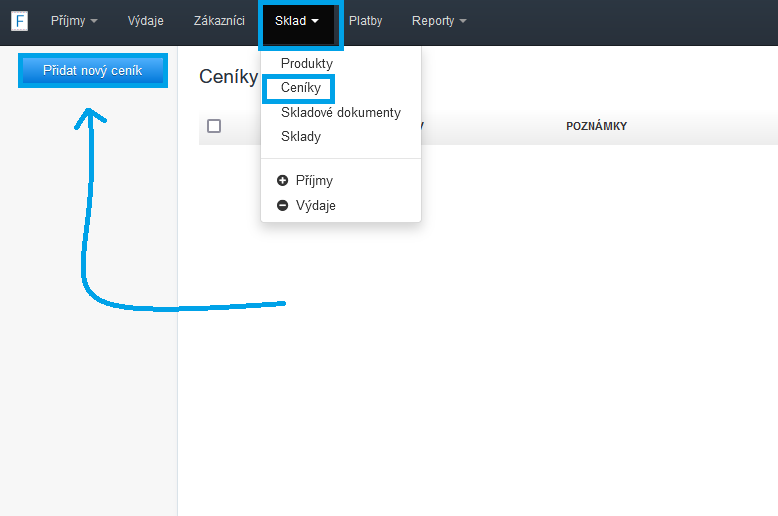The width and height of the screenshot is (778, 516).
Task: Sort by the POZNÁMKY column header
Action: point(596,126)
